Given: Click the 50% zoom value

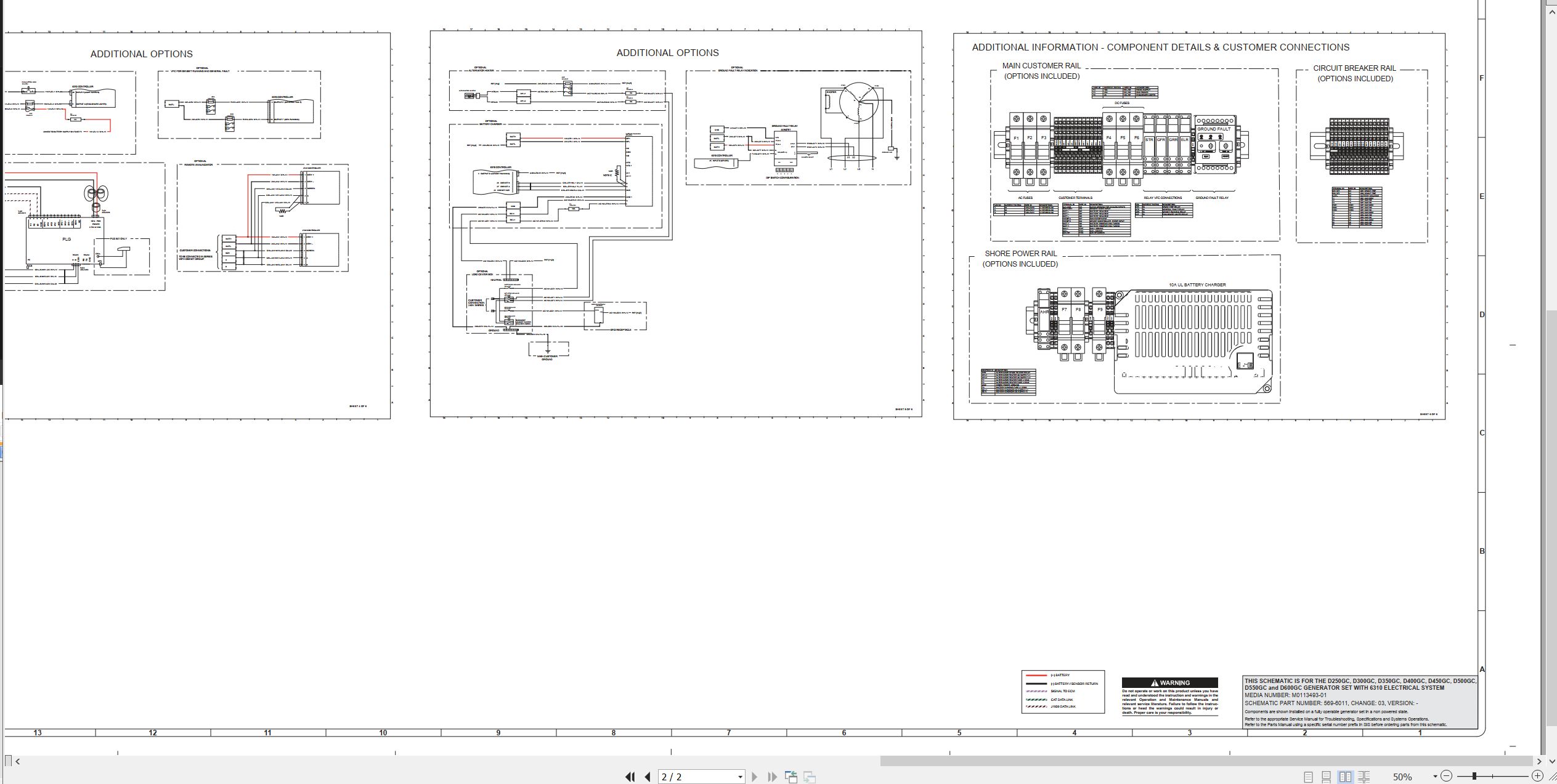Looking at the screenshot, I should point(1402,777).
